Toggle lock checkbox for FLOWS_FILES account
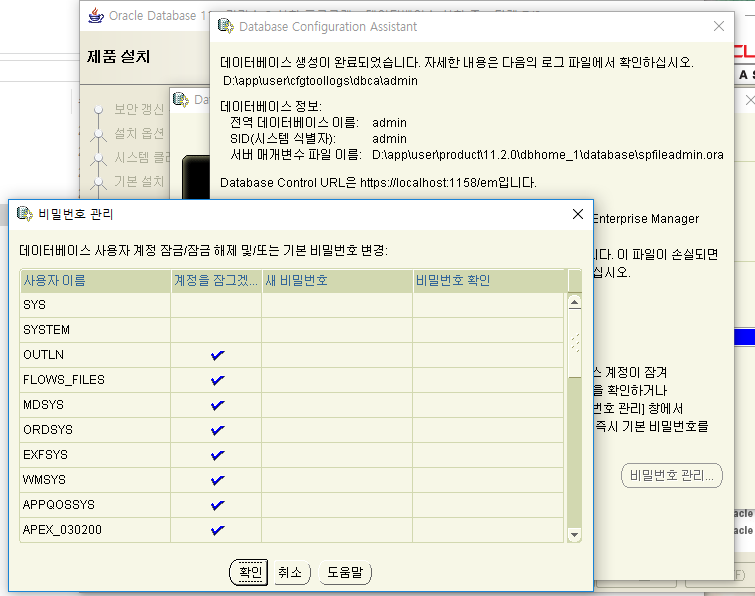 tap(217, 380)
